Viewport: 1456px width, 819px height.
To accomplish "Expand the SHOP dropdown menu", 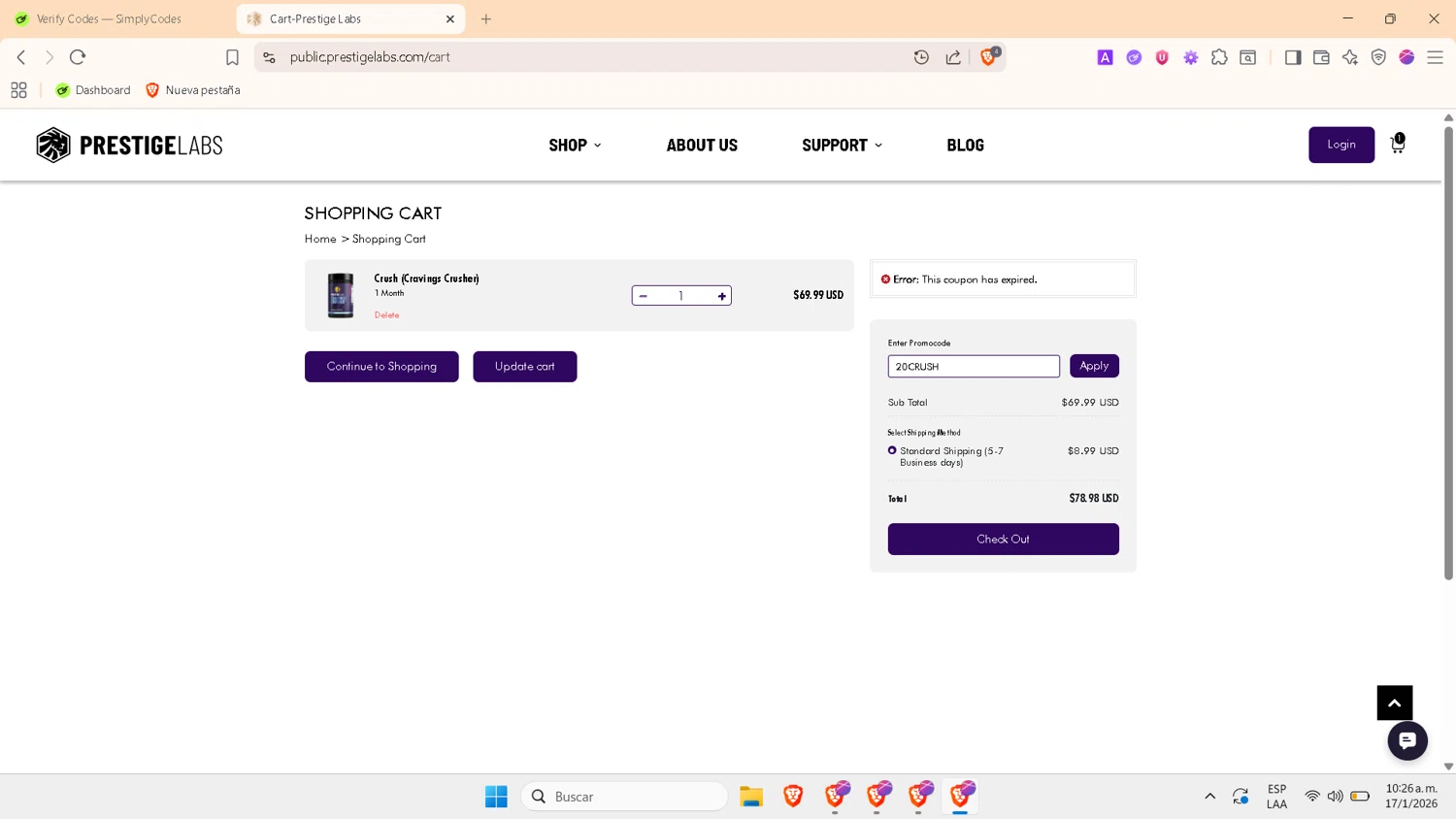I will (x=575, y=145).
